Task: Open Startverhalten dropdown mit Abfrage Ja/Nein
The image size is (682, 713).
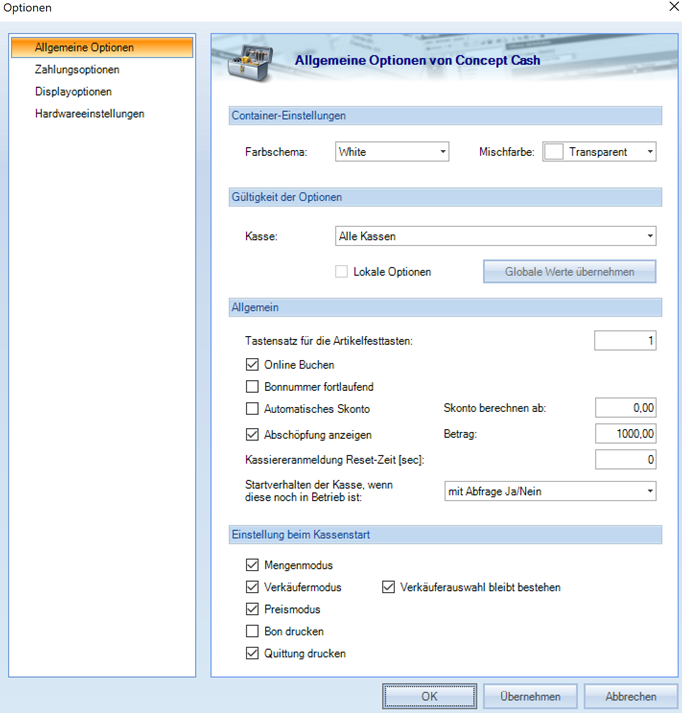Action: pos(550,491)
